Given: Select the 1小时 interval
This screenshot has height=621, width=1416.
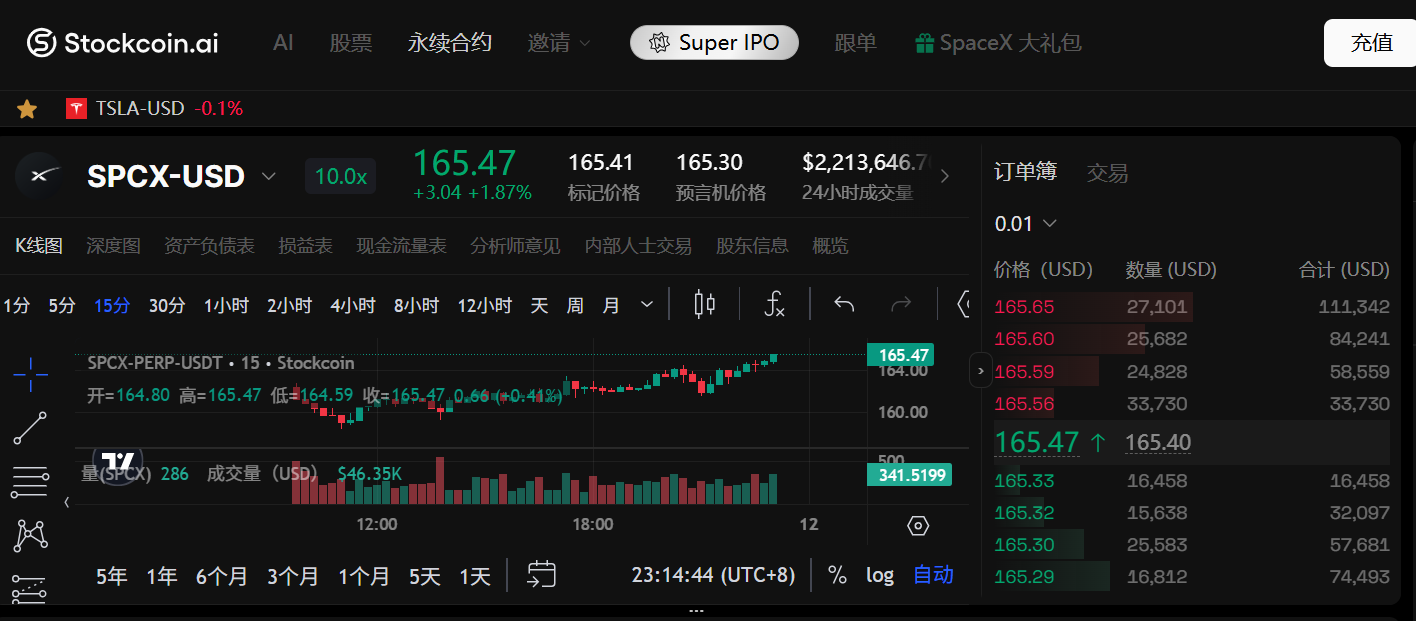Looking at the screenshot, I should click(226, 306).
